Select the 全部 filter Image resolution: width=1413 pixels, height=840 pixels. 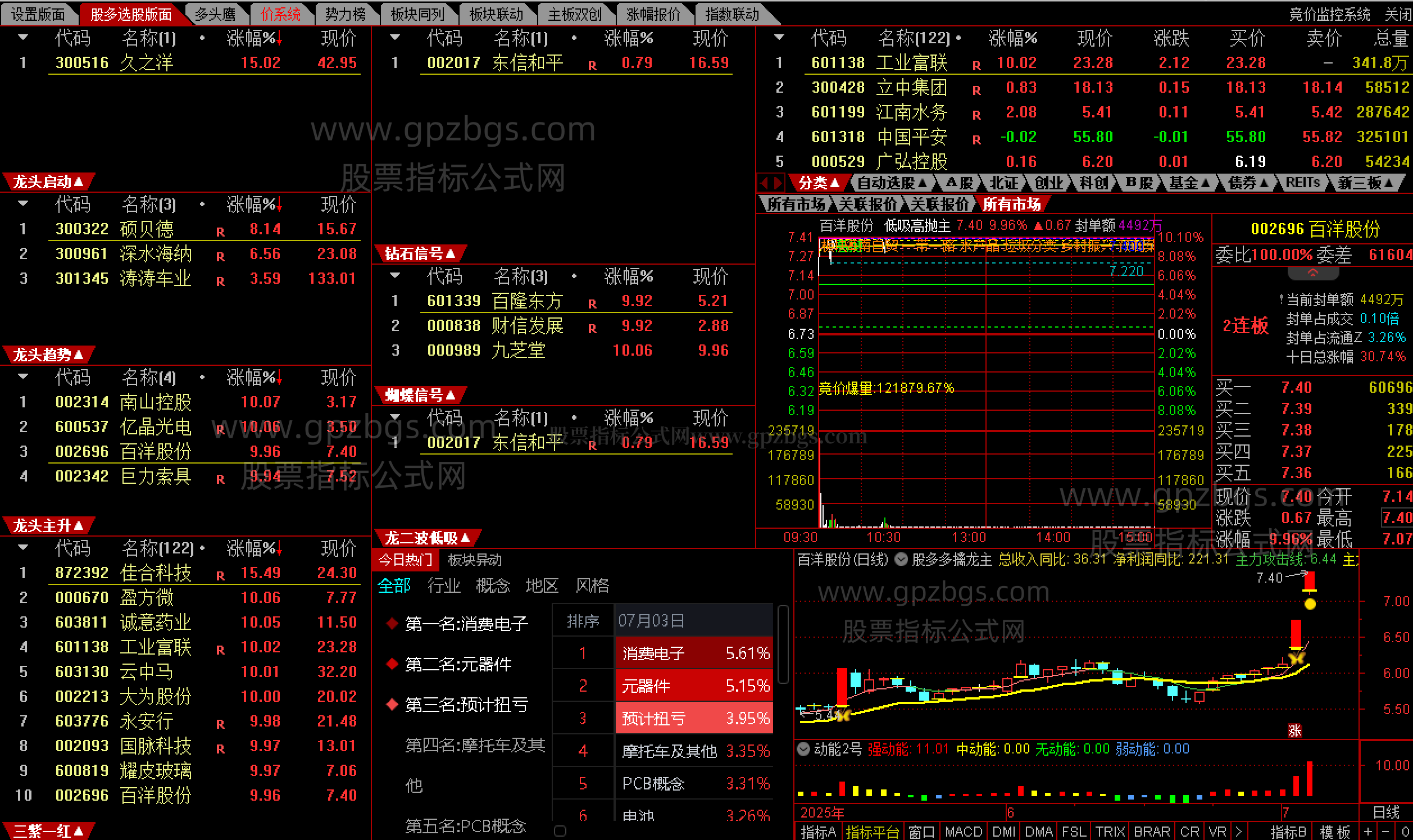[x=394, y=585]
